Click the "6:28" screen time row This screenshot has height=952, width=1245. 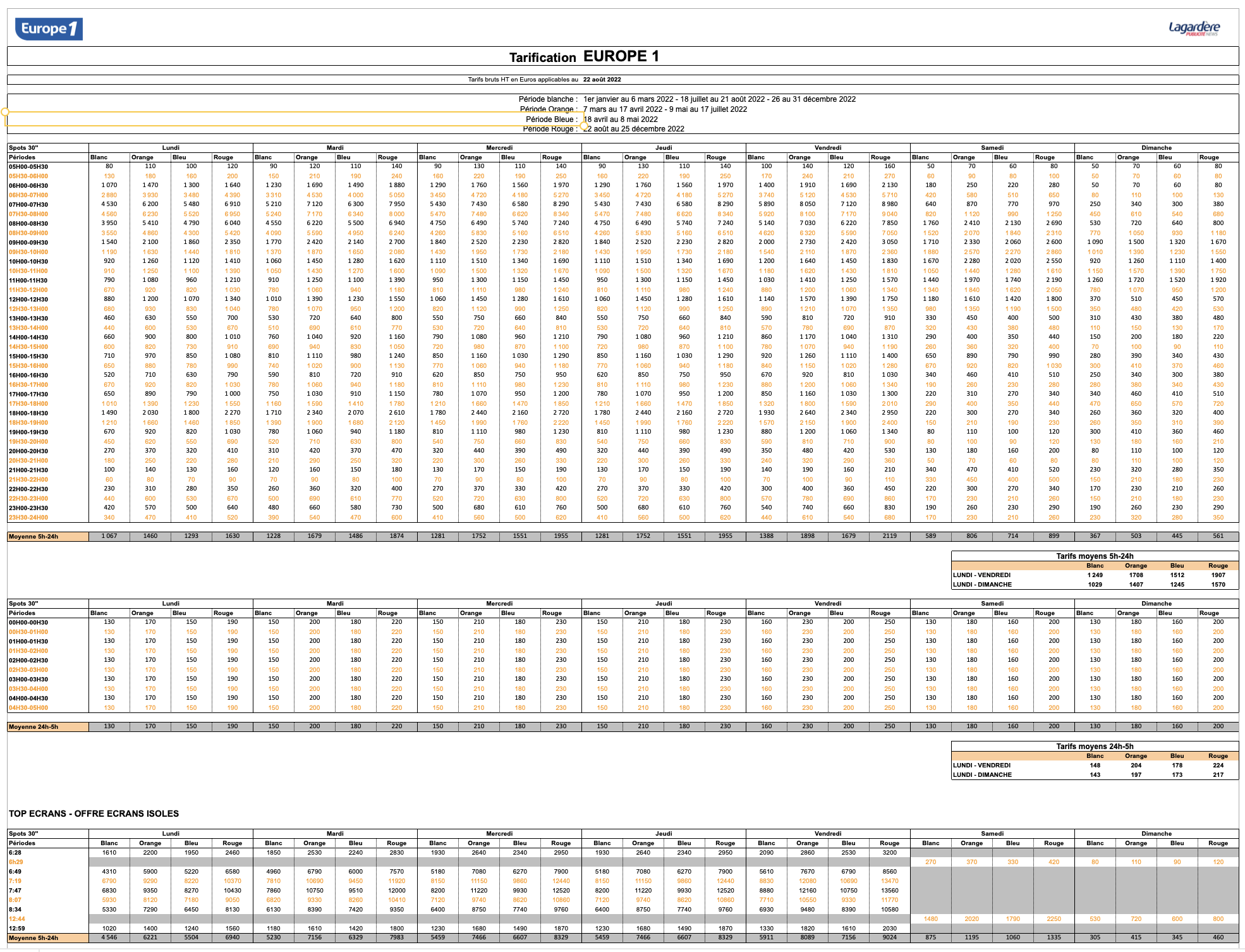tap(15, 853)
